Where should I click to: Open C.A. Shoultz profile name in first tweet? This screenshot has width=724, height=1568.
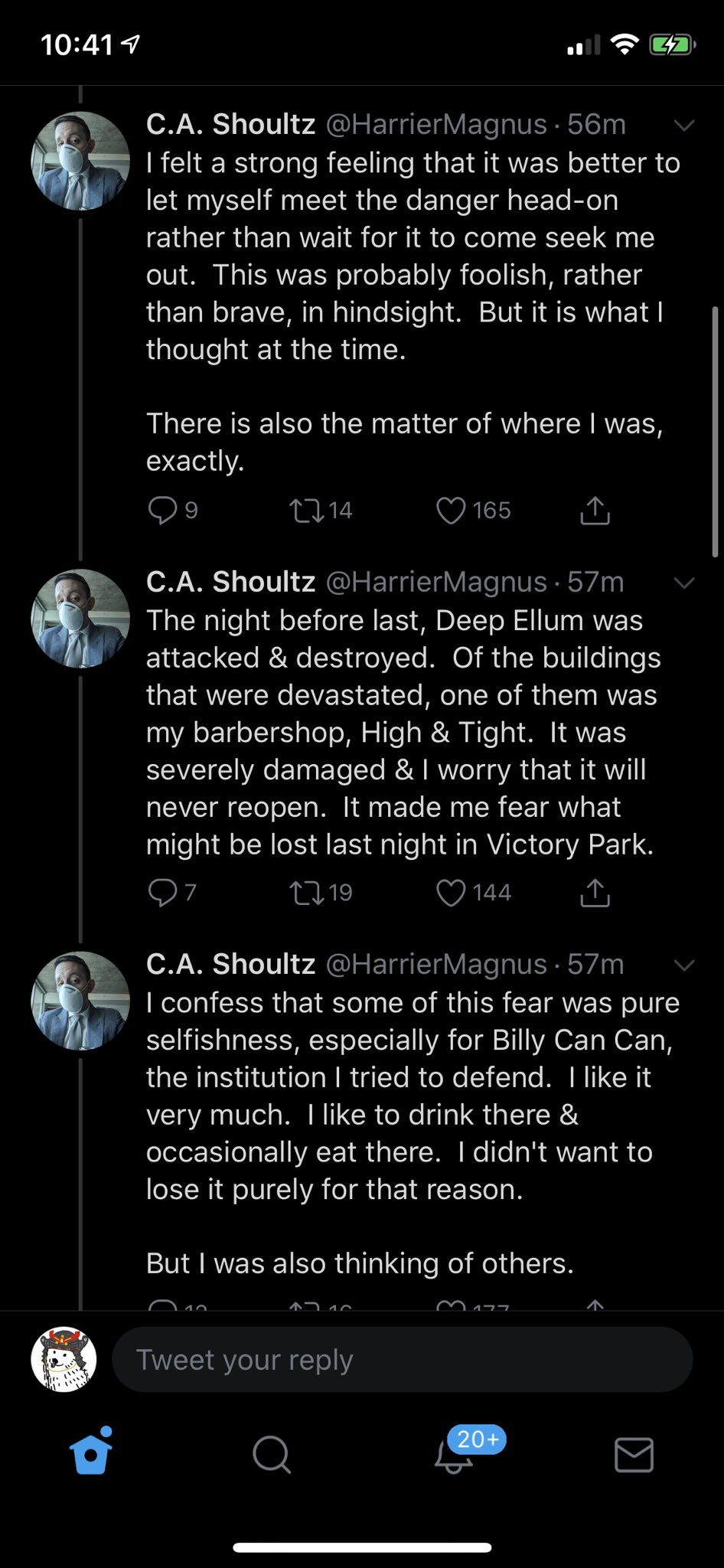tap(230, 124)
